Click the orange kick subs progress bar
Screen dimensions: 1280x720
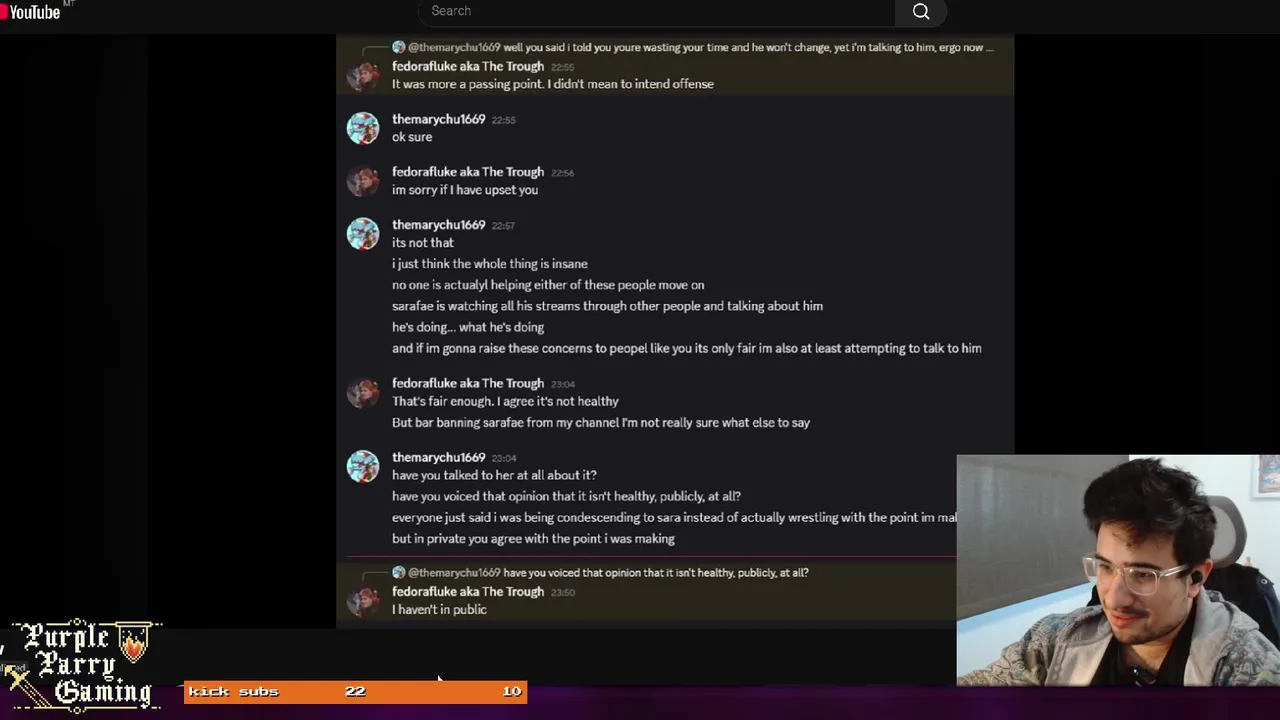[x=355, y=691]
